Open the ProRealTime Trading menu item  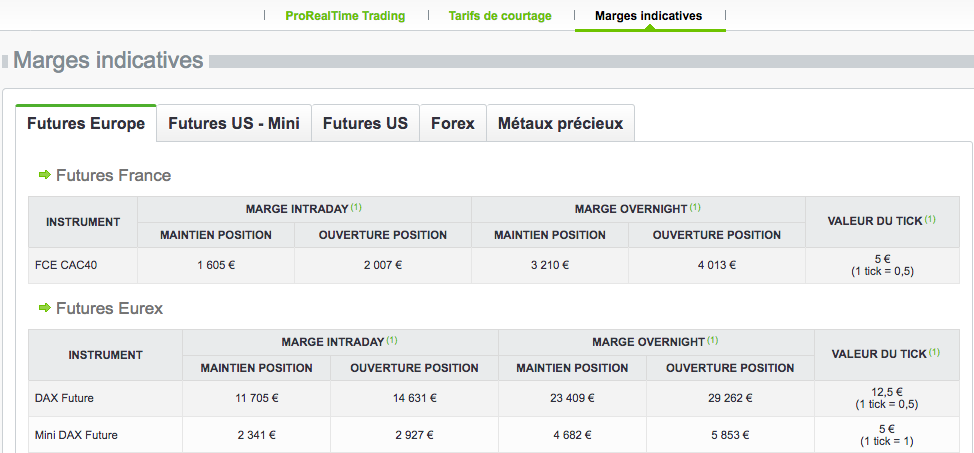pyautogui.click(x=345, y=16)
